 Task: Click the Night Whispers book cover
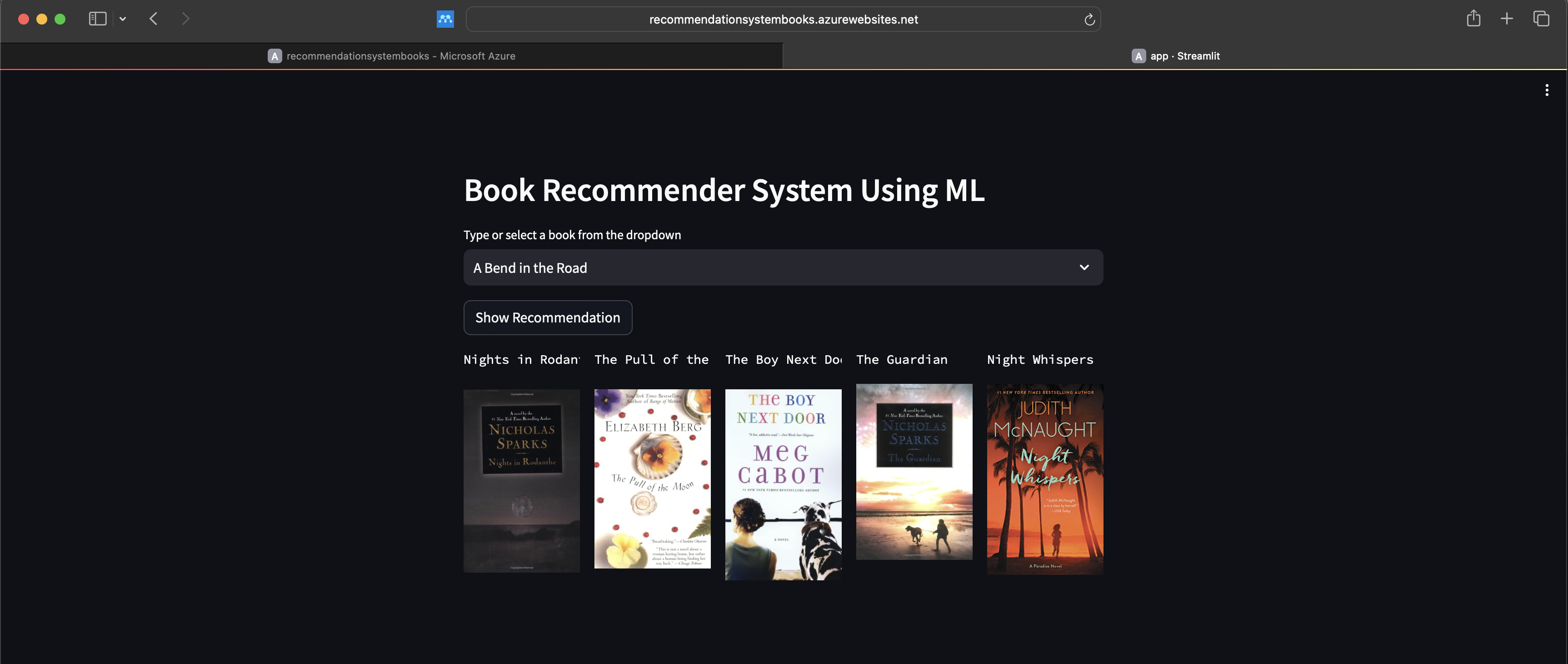click(x=1044, y=479)
